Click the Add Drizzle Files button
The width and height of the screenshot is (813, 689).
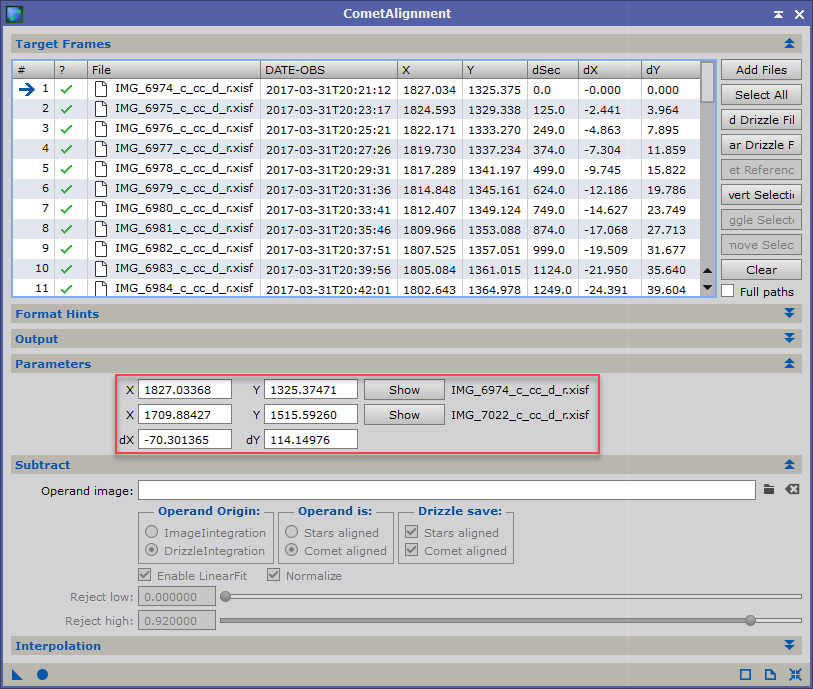761,120
